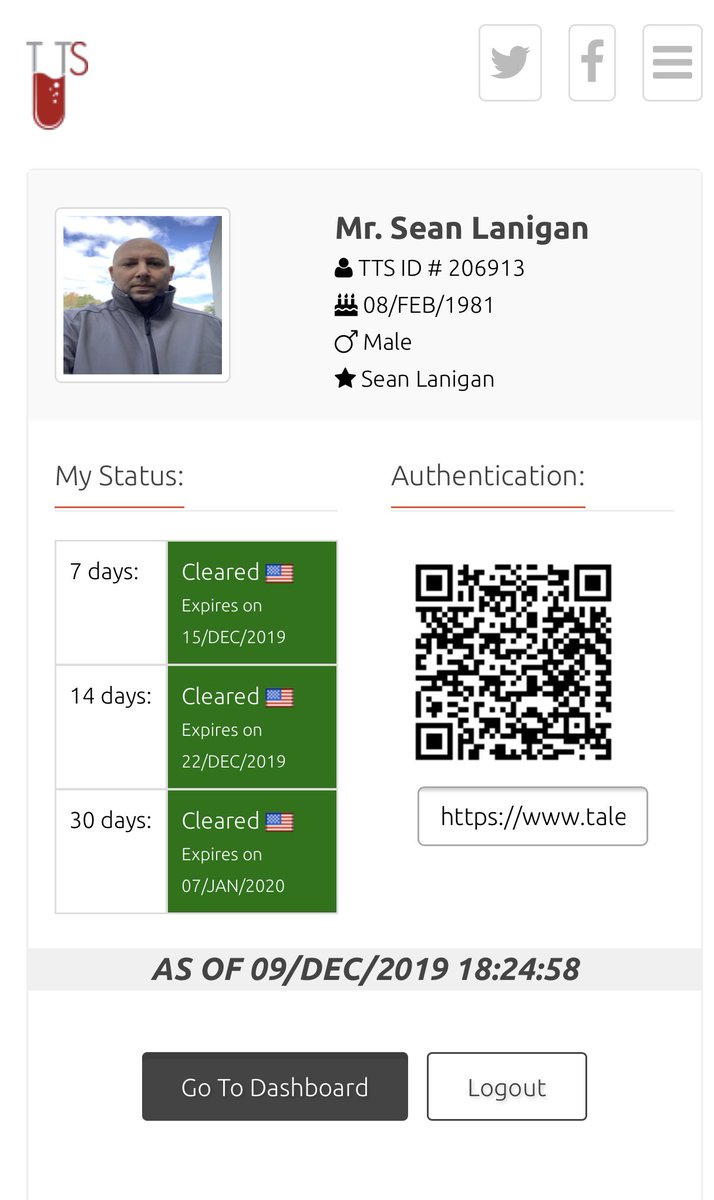
Task: Click the US flag in 14 days row
Action: (x=280, y=697)
